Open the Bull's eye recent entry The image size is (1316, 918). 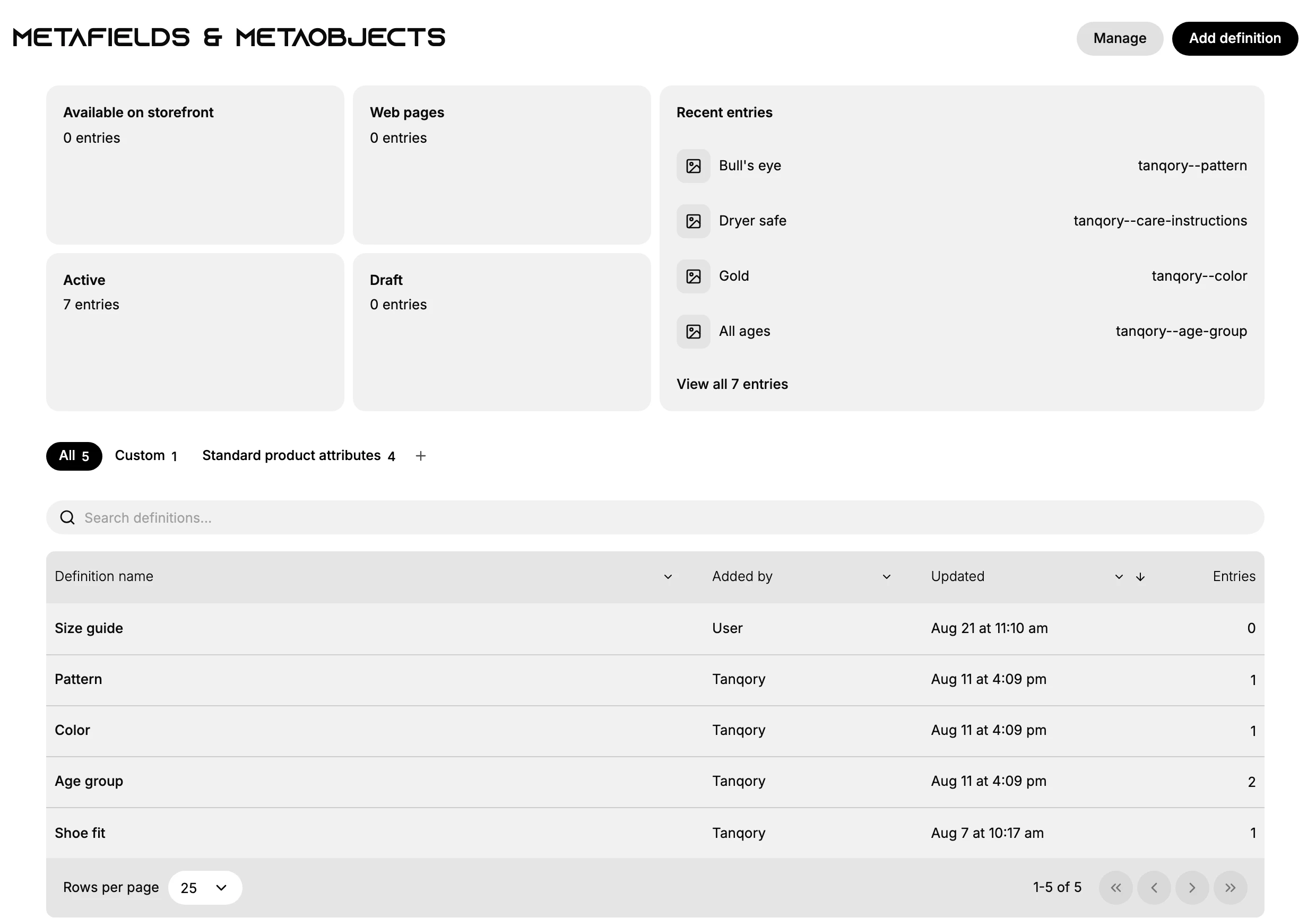(961, 166)
